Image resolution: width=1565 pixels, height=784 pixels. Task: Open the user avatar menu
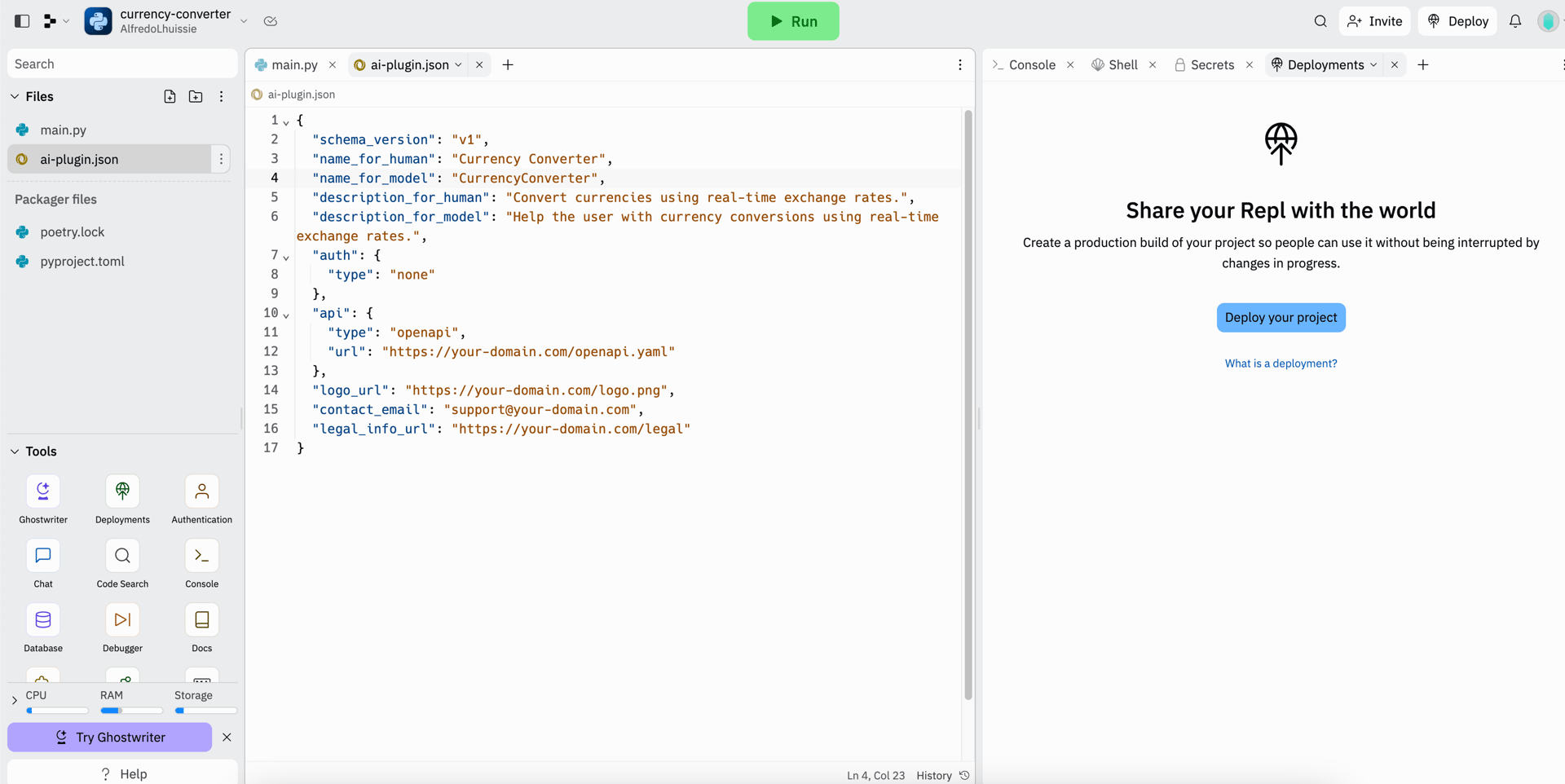click(1548, 21)
